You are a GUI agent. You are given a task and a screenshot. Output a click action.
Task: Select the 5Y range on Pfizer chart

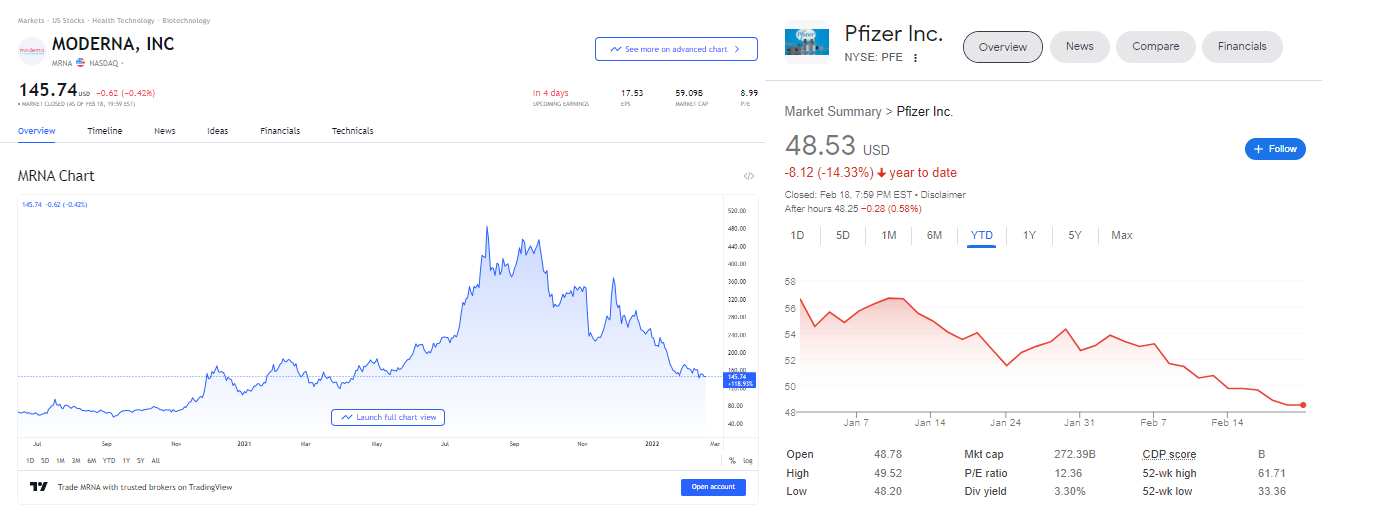coord(1075,235)
